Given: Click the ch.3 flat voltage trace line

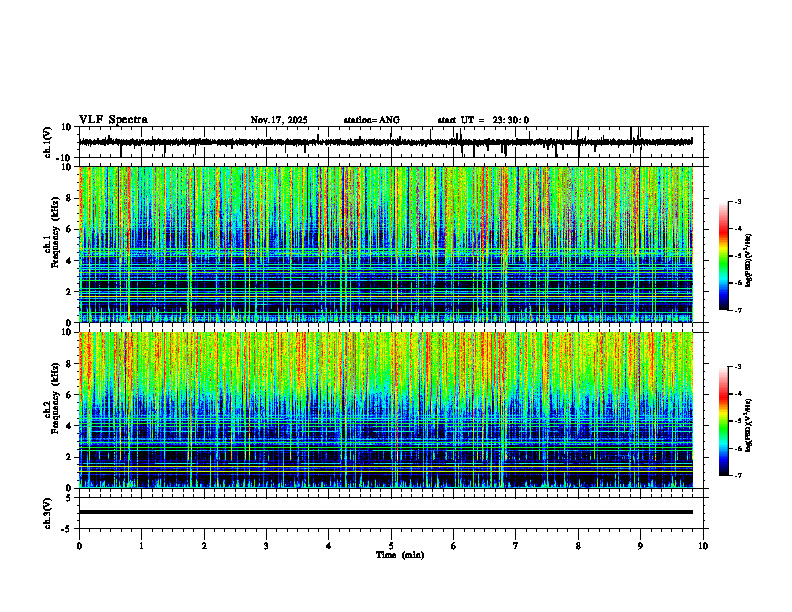Looking at the screenshot, I should 386,512.
